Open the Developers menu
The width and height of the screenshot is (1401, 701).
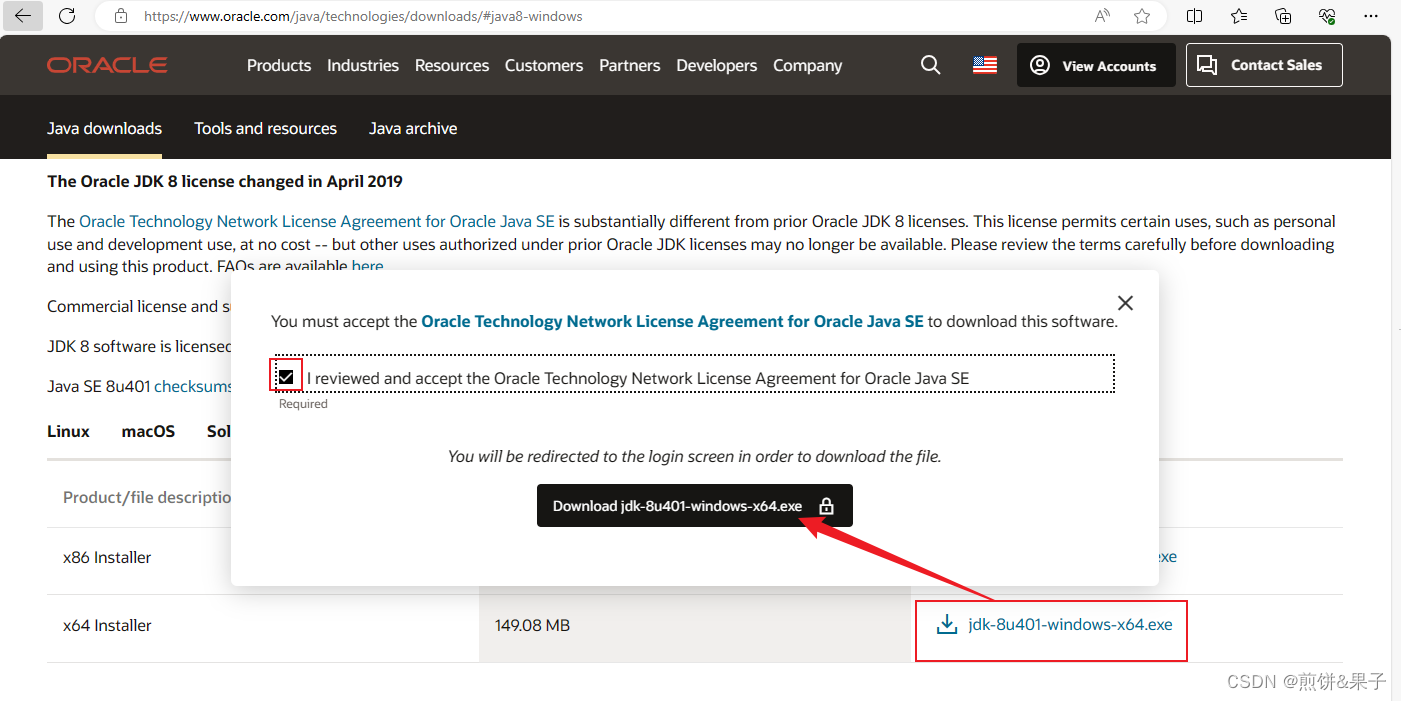(717, 65)
